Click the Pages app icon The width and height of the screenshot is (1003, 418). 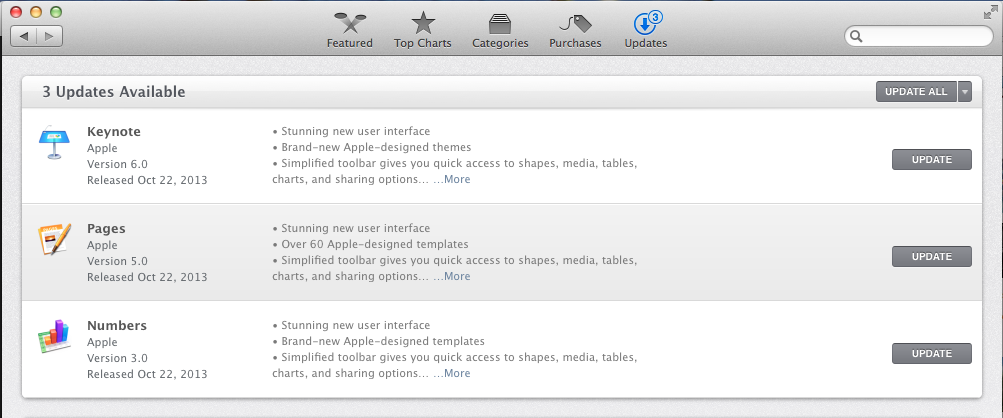point(54,239)
